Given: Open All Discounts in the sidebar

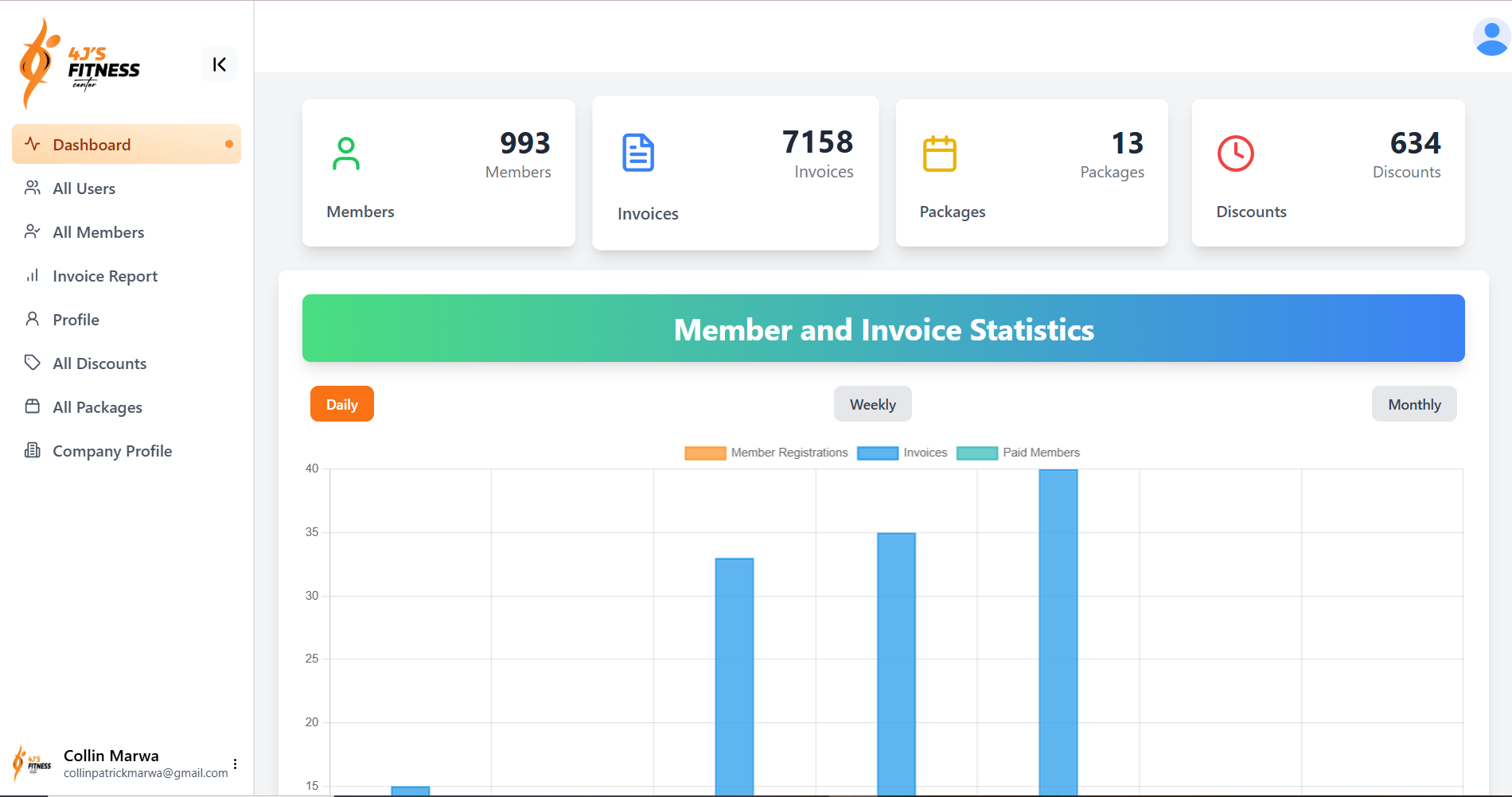Looking at the screenshot, I should coord(99,364).
